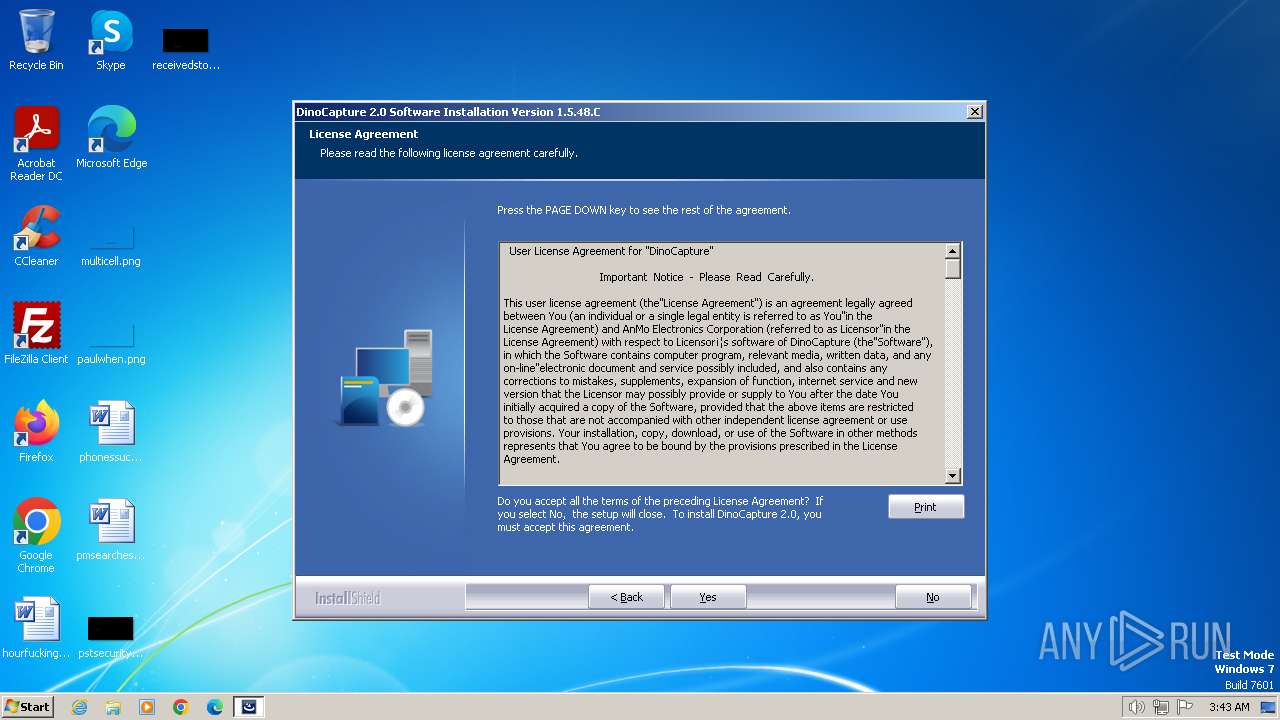Click the volume speaker tray icon

click(1136, 707)
